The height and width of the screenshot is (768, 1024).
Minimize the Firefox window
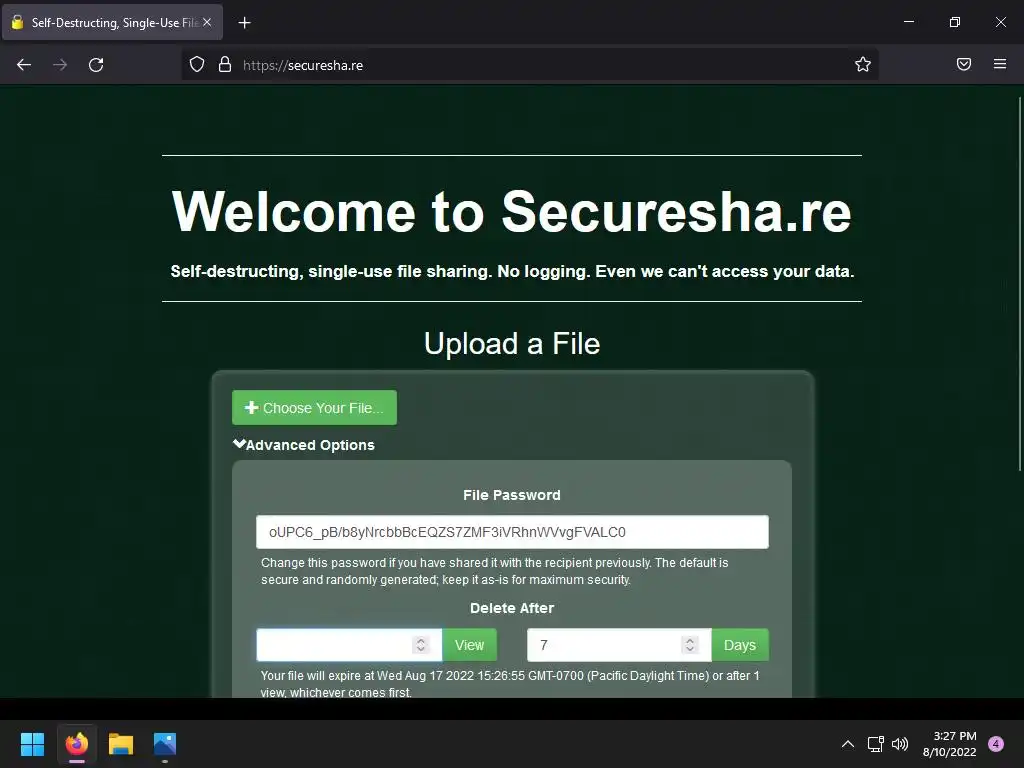[908, 22]
